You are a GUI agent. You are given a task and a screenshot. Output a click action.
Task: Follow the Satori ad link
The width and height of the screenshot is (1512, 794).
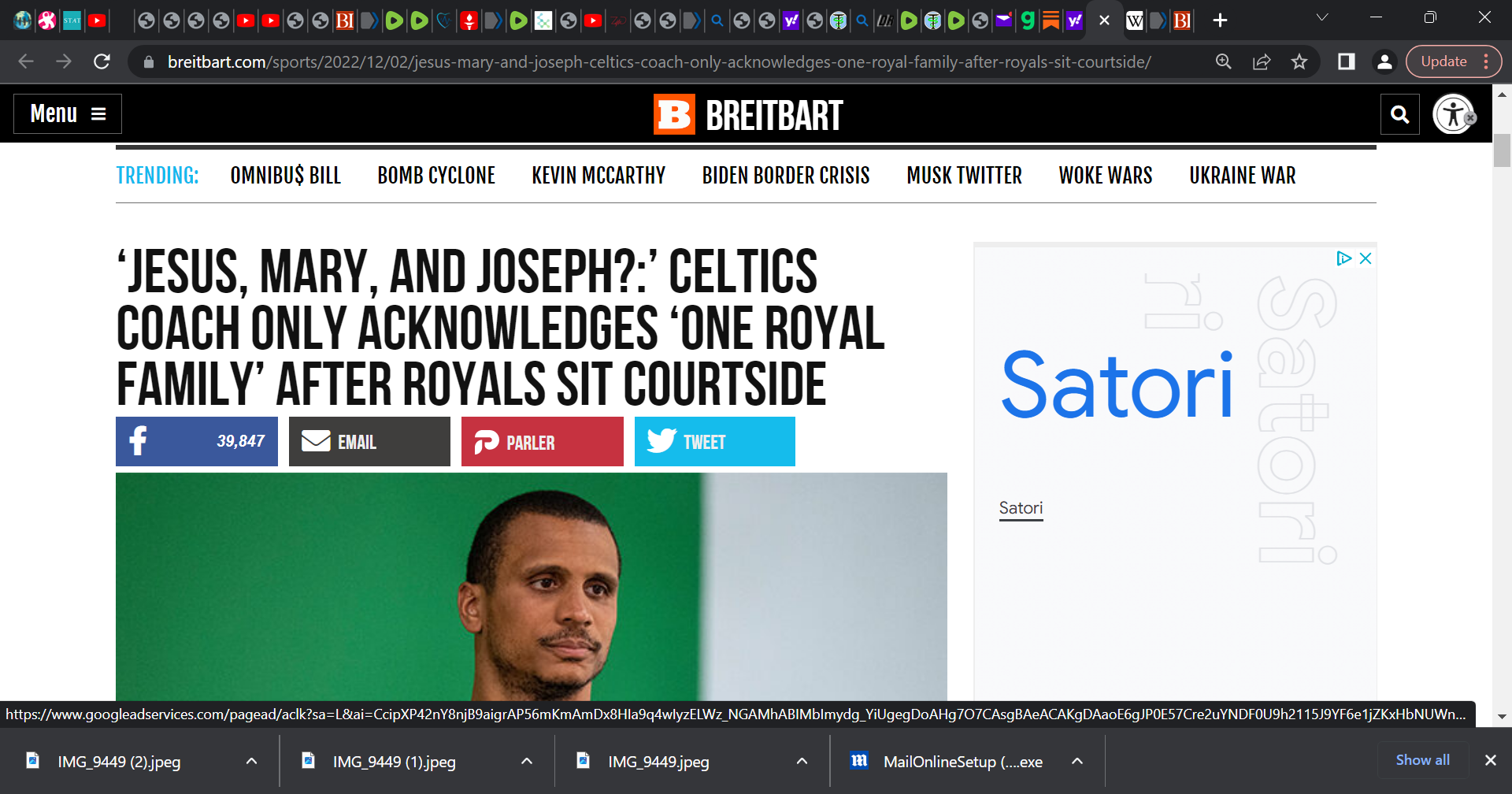coord(1021,508)
